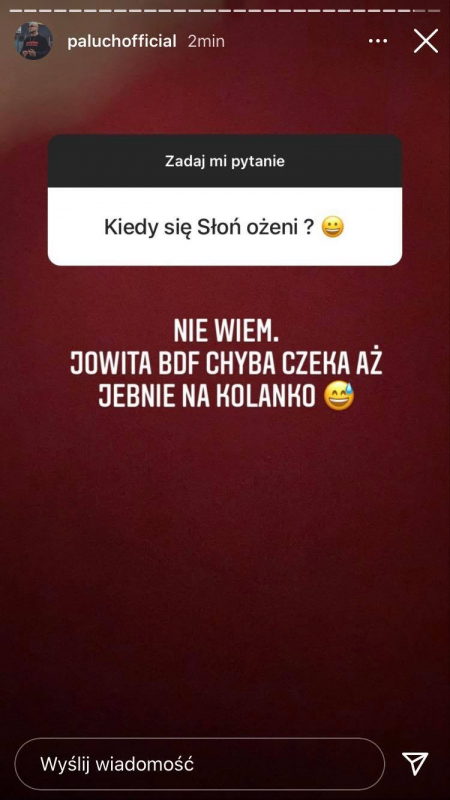Tap the "Zadaj mi pytanie" sticker header

click(x=224, y=161)
